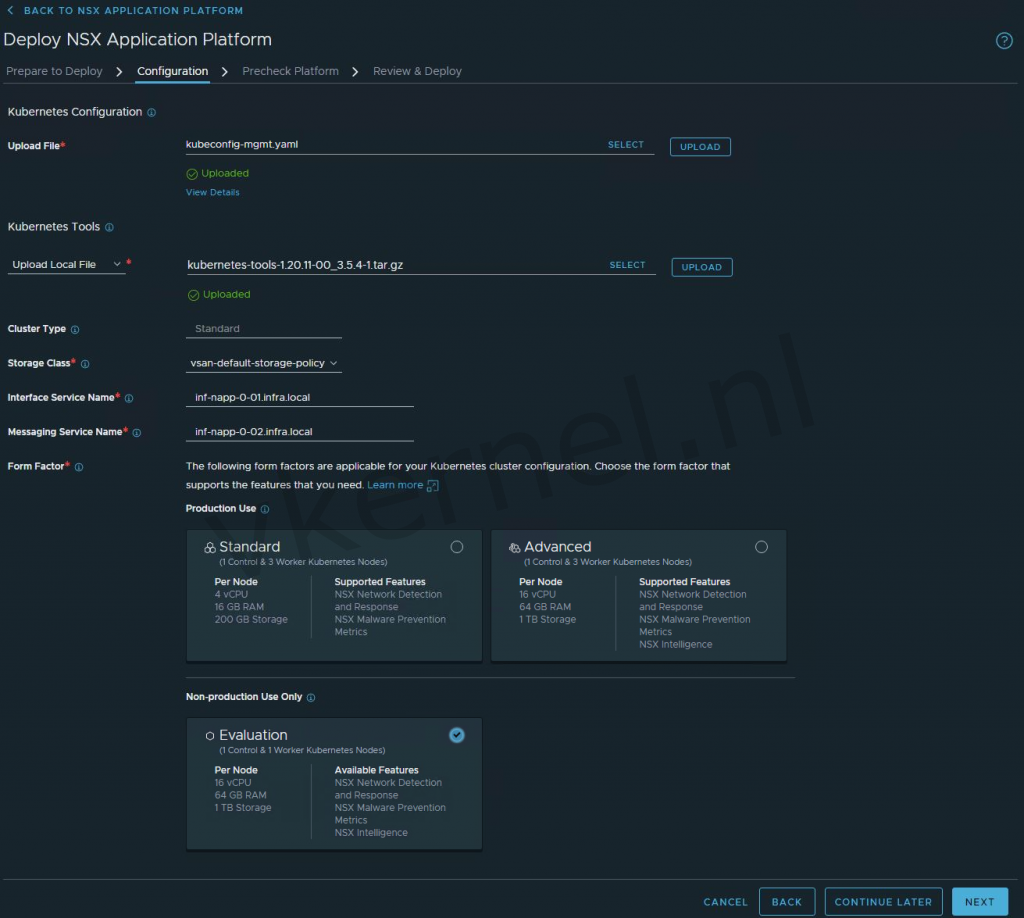Select the Advanced form factor radio button

[761, 546]
